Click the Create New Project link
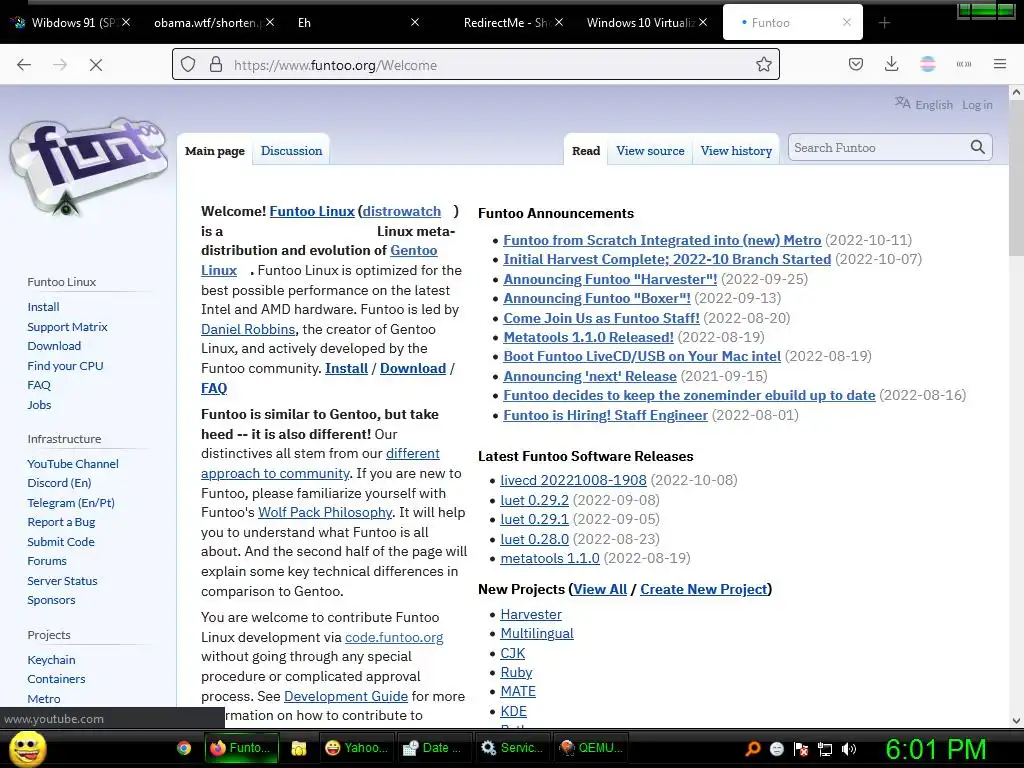This screenshot has height=768, width=1024. [704, 589]
